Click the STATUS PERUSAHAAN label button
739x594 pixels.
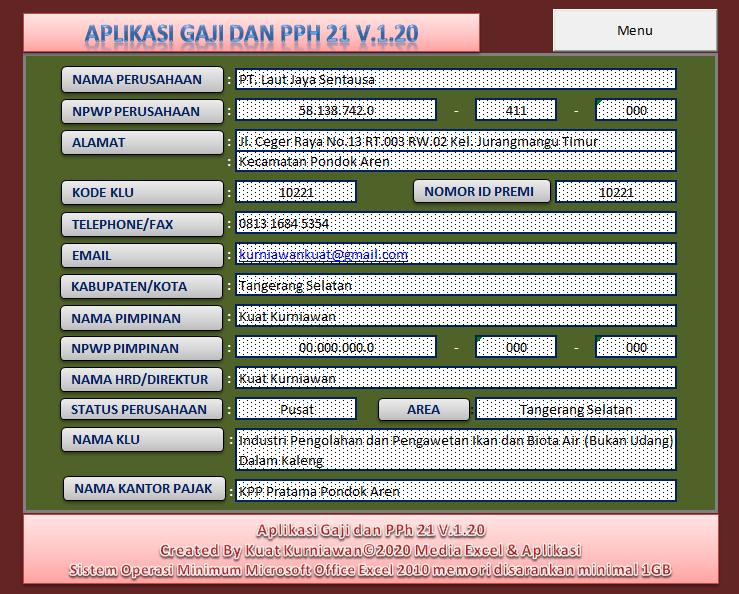click(x=141, y=409)
